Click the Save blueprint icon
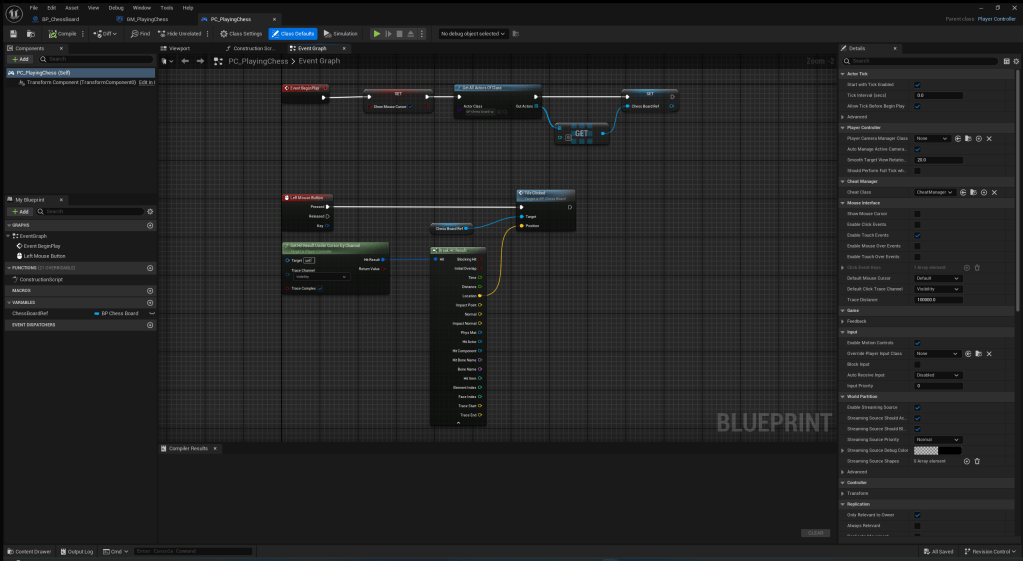 click(x=14, y=34)
